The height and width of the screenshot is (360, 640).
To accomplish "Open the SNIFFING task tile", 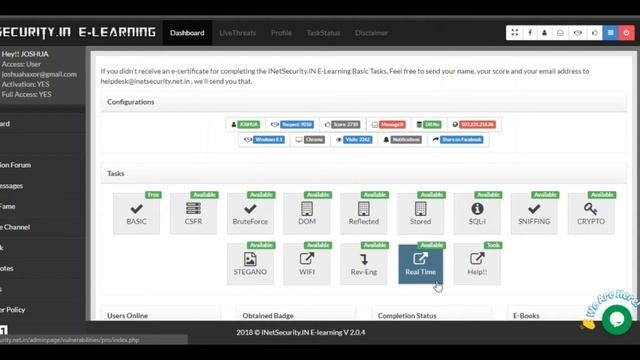I will pos(534,214).
